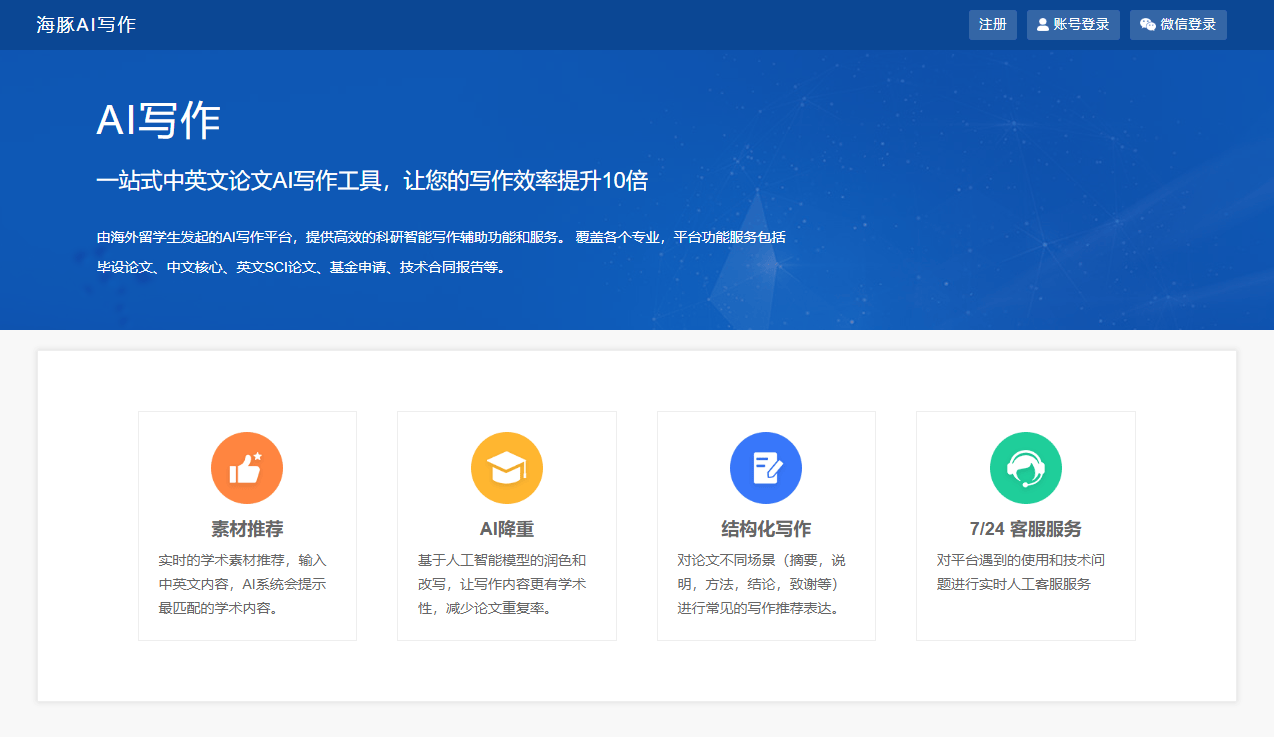
Task: Select the 结构化写作 heading
Action: (766, 529)
